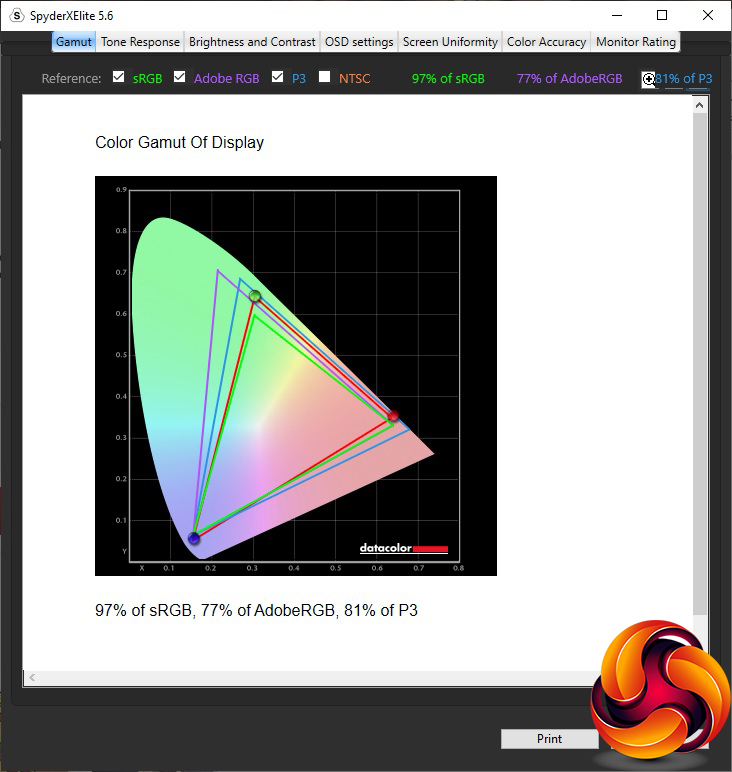The width and height of the screenshot is (732, 772).
Task: Switch to the Gamut tab
Action: coord(73,42)
